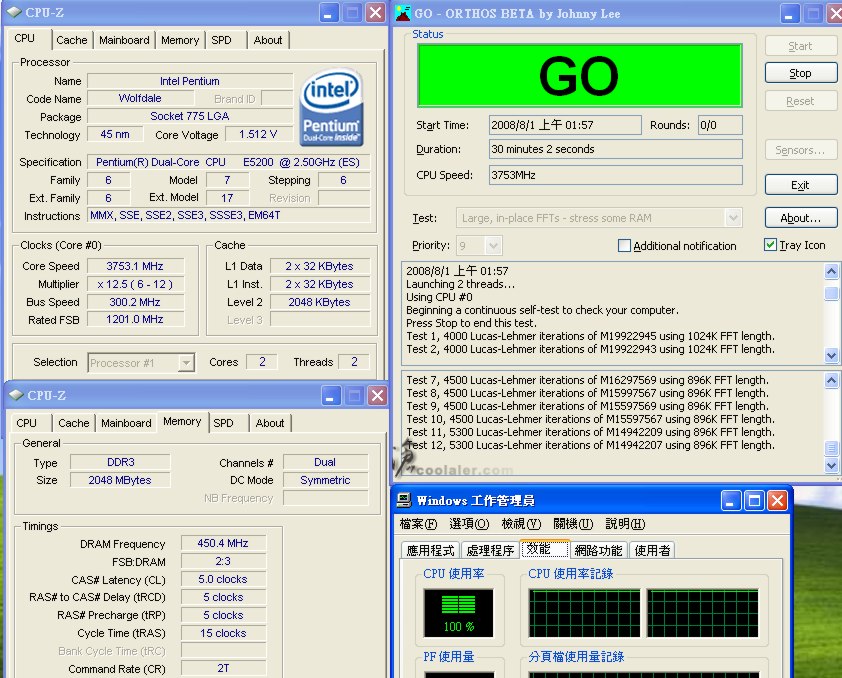The height and width of the screenshot is (678, 842).
Task: Click the DRAM Frequency value 450.4 MHz
Action: 223,543
